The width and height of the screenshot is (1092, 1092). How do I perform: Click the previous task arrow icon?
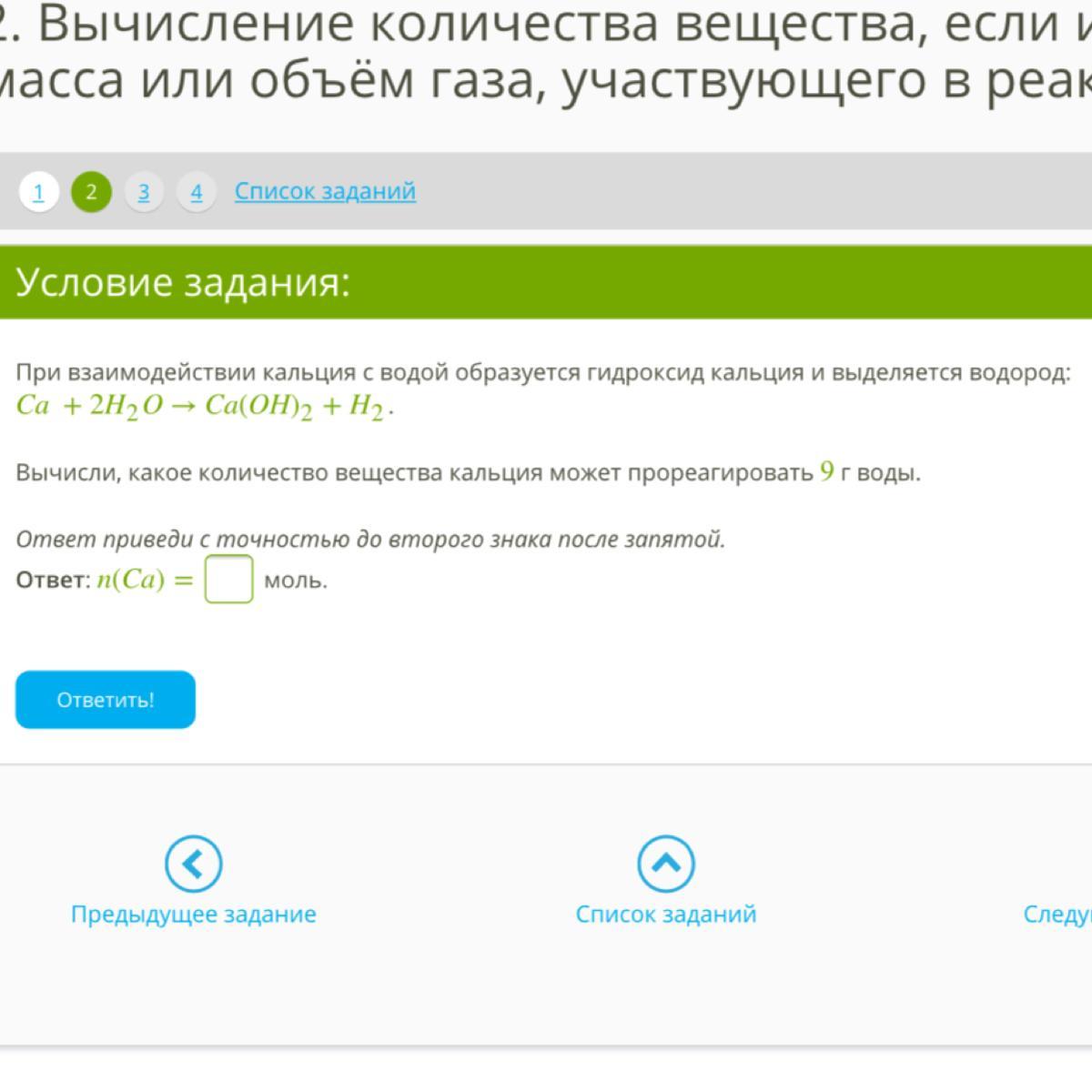tap(193, 864)
